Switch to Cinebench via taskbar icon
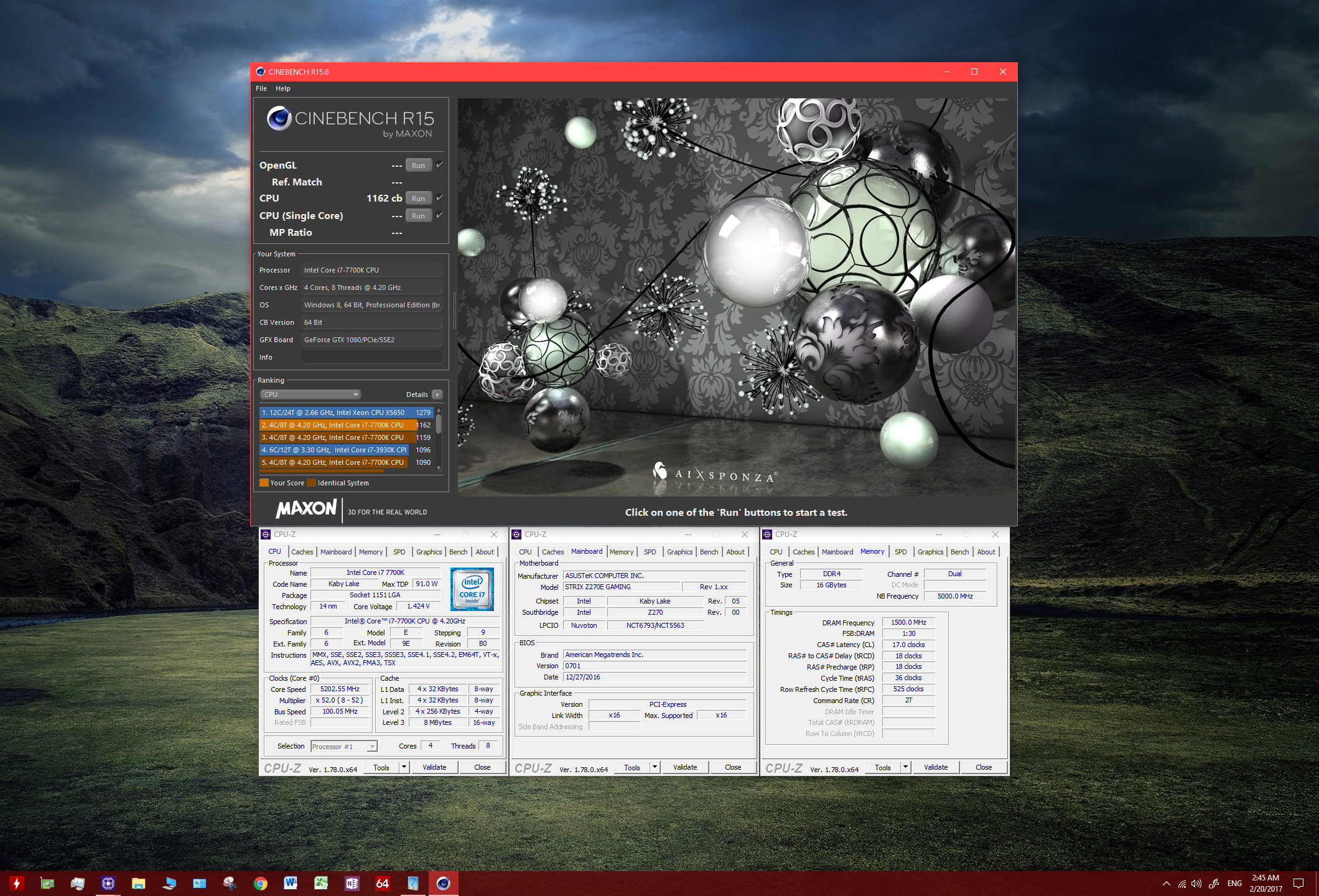This screenshot has height=896, width=1319. tap(443, 883)
